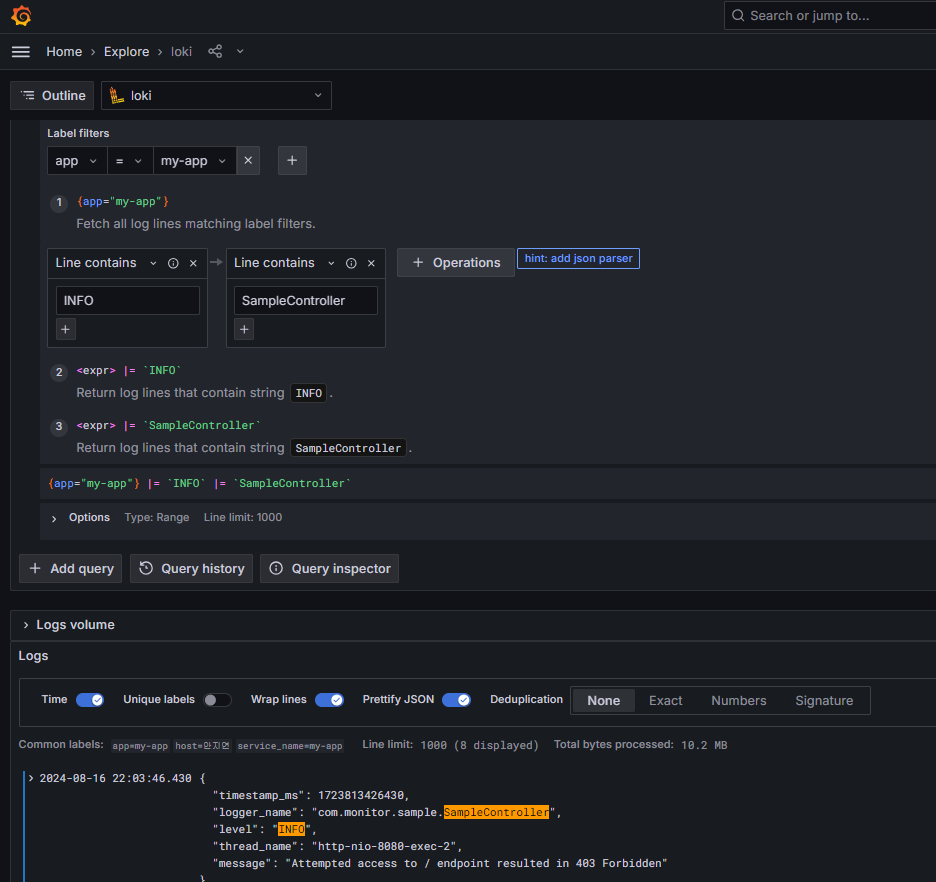
Task: Toggle the Prettify JSON switch
Action: coord(456,700)
